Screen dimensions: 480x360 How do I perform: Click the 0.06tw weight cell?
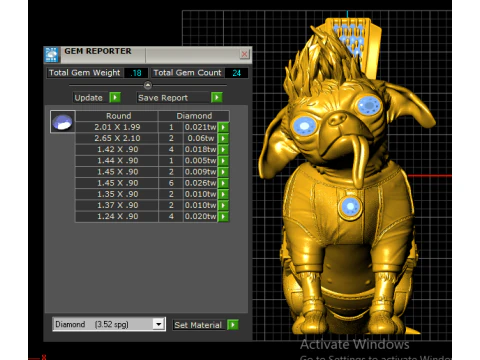(200, 138)
